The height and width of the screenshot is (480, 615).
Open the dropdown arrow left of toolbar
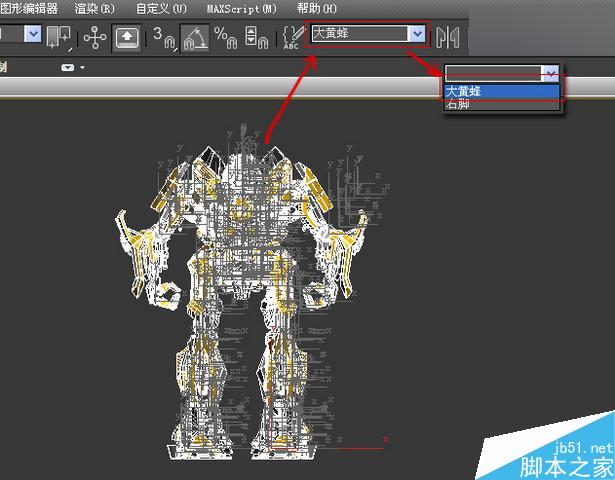point(33,34)
